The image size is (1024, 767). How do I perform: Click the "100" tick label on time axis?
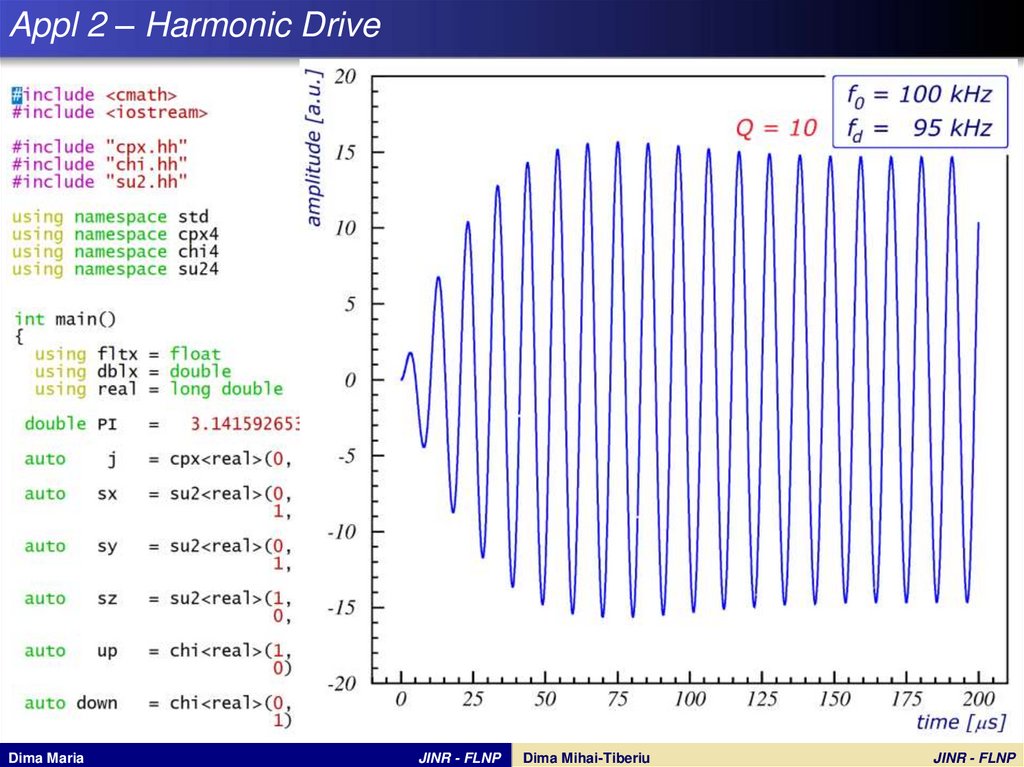click(x=689, y=698)
